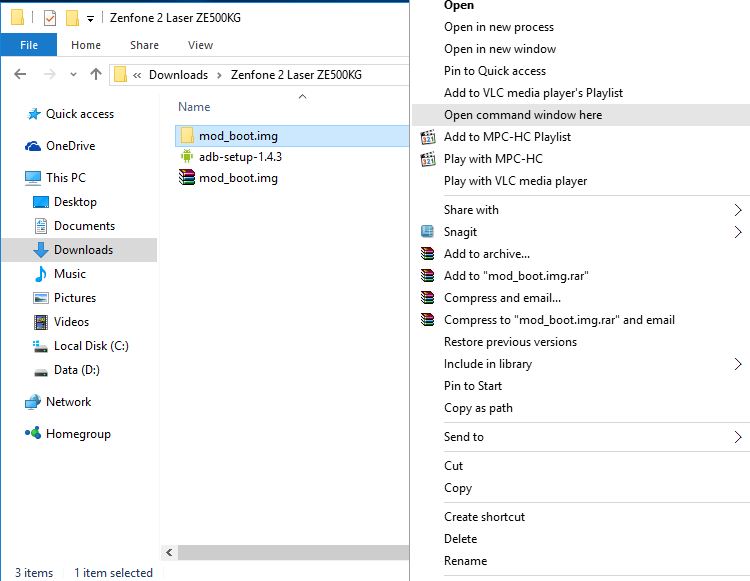Click the Music note icon
This screenshot has height=581, width=750.
[41, 274]
